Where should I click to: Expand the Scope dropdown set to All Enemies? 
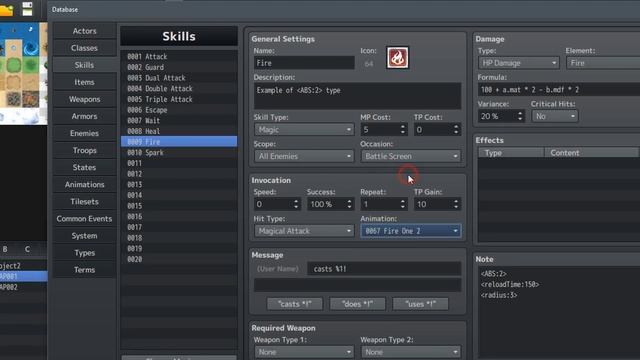point(304,156)
